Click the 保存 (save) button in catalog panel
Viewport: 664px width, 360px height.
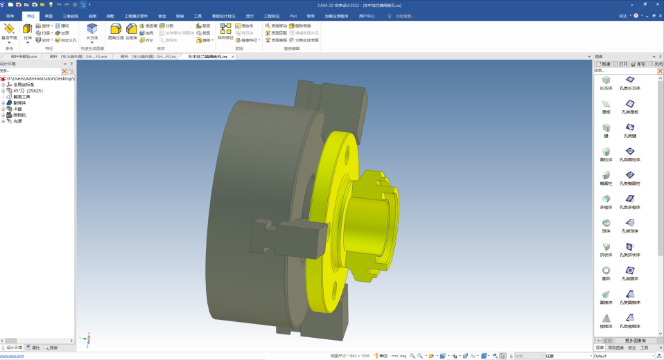[x=638, y=64]
